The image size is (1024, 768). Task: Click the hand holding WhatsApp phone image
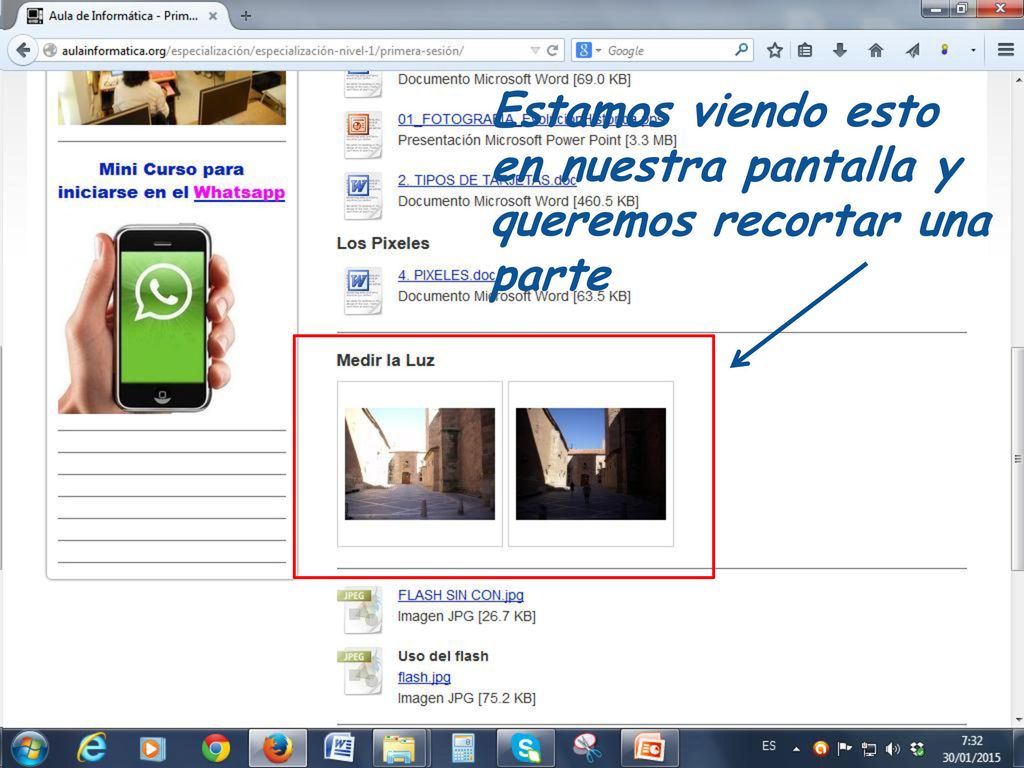pyautogui.click(x=146, y=318)
